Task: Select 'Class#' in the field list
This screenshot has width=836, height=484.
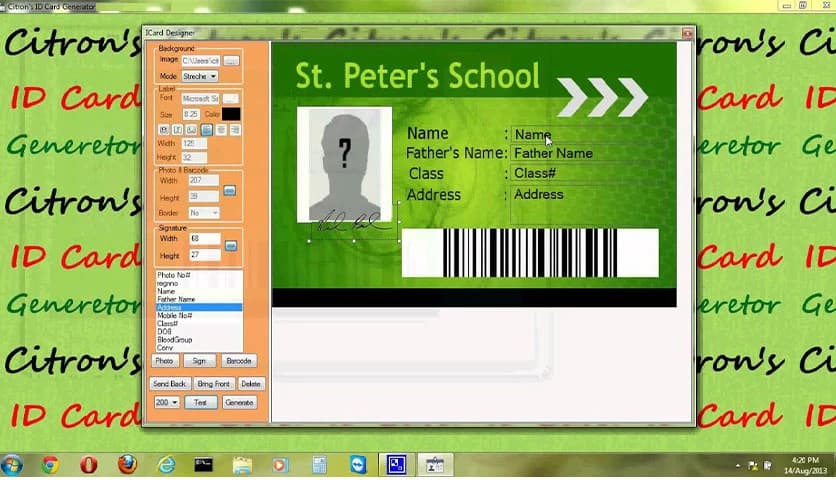Action: click(x=198, y=324)
